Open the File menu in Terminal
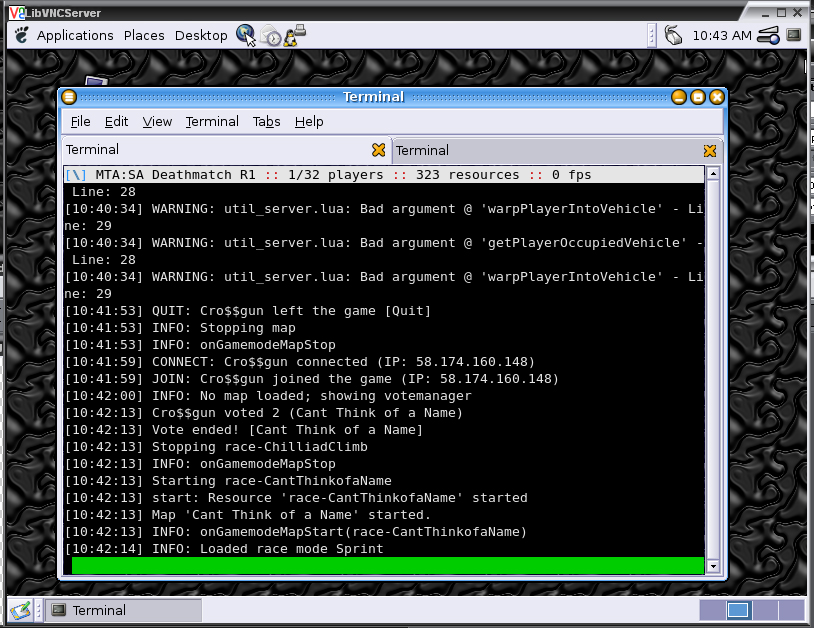 click(80, 121)
